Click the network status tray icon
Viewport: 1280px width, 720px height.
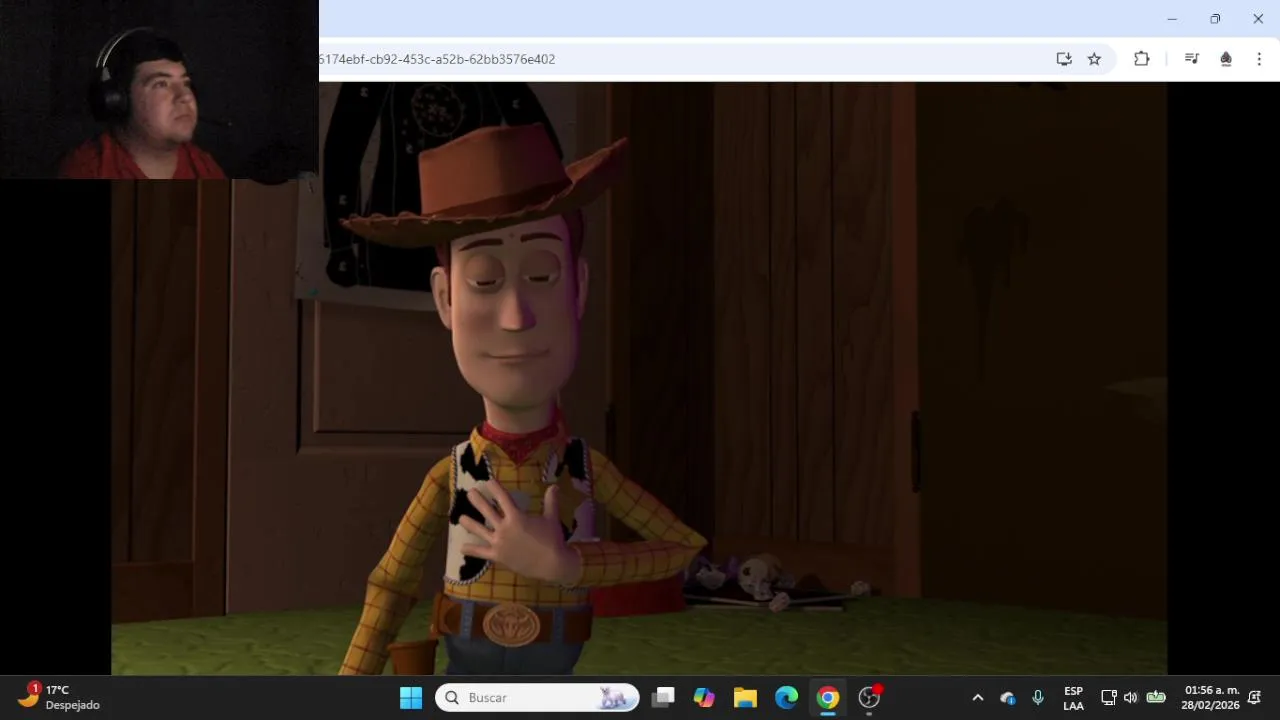(1109, 698)
